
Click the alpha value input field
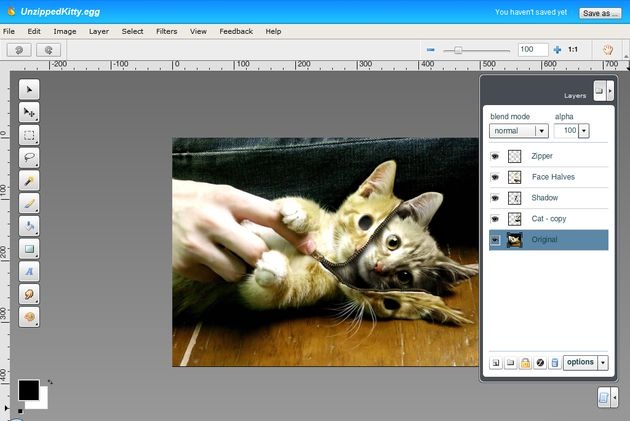567,131
